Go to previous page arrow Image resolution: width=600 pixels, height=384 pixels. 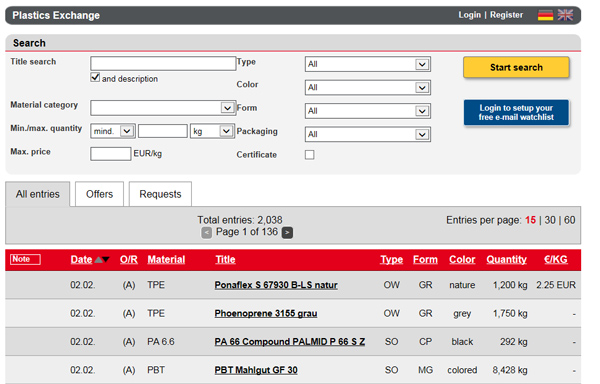click(207, 232)
